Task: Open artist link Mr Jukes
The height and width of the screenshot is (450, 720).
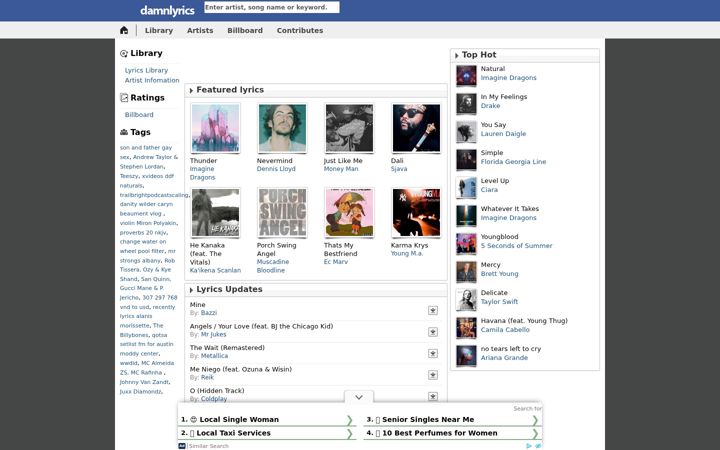Action: click(214, 334)
